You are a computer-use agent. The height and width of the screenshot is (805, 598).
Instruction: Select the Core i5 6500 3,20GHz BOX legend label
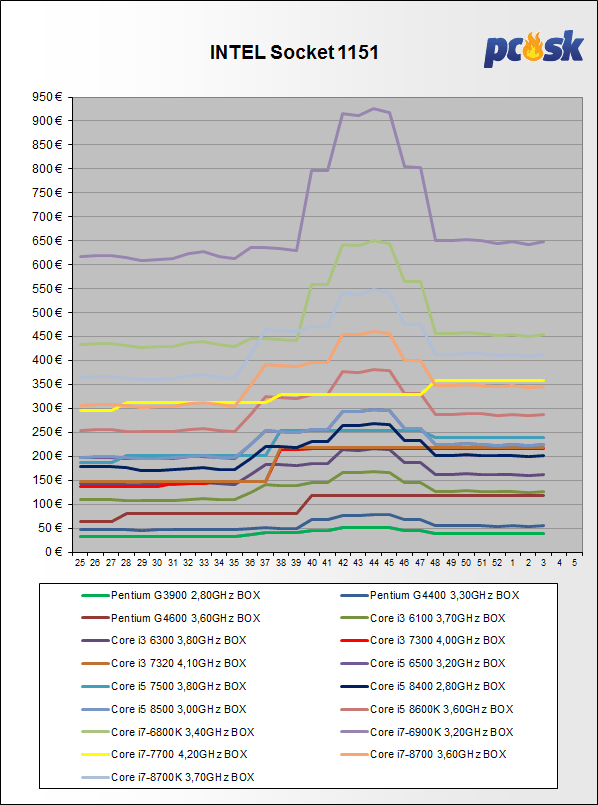coord(437,663)
